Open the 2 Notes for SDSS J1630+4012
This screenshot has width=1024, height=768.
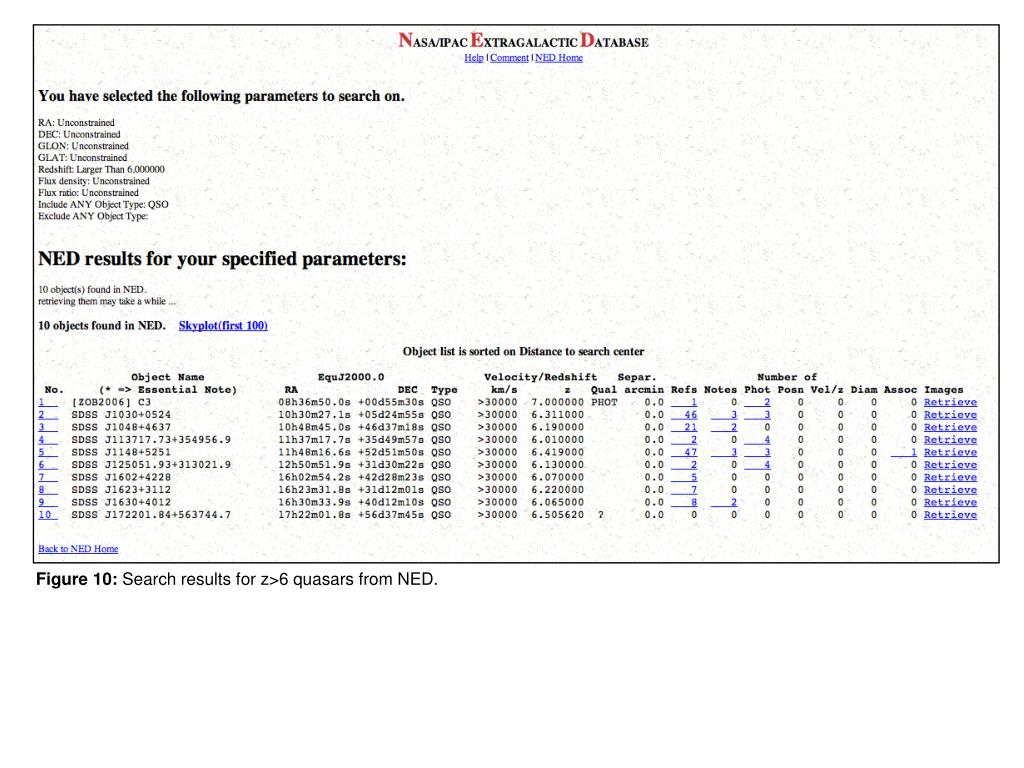[x=724, y=502]
